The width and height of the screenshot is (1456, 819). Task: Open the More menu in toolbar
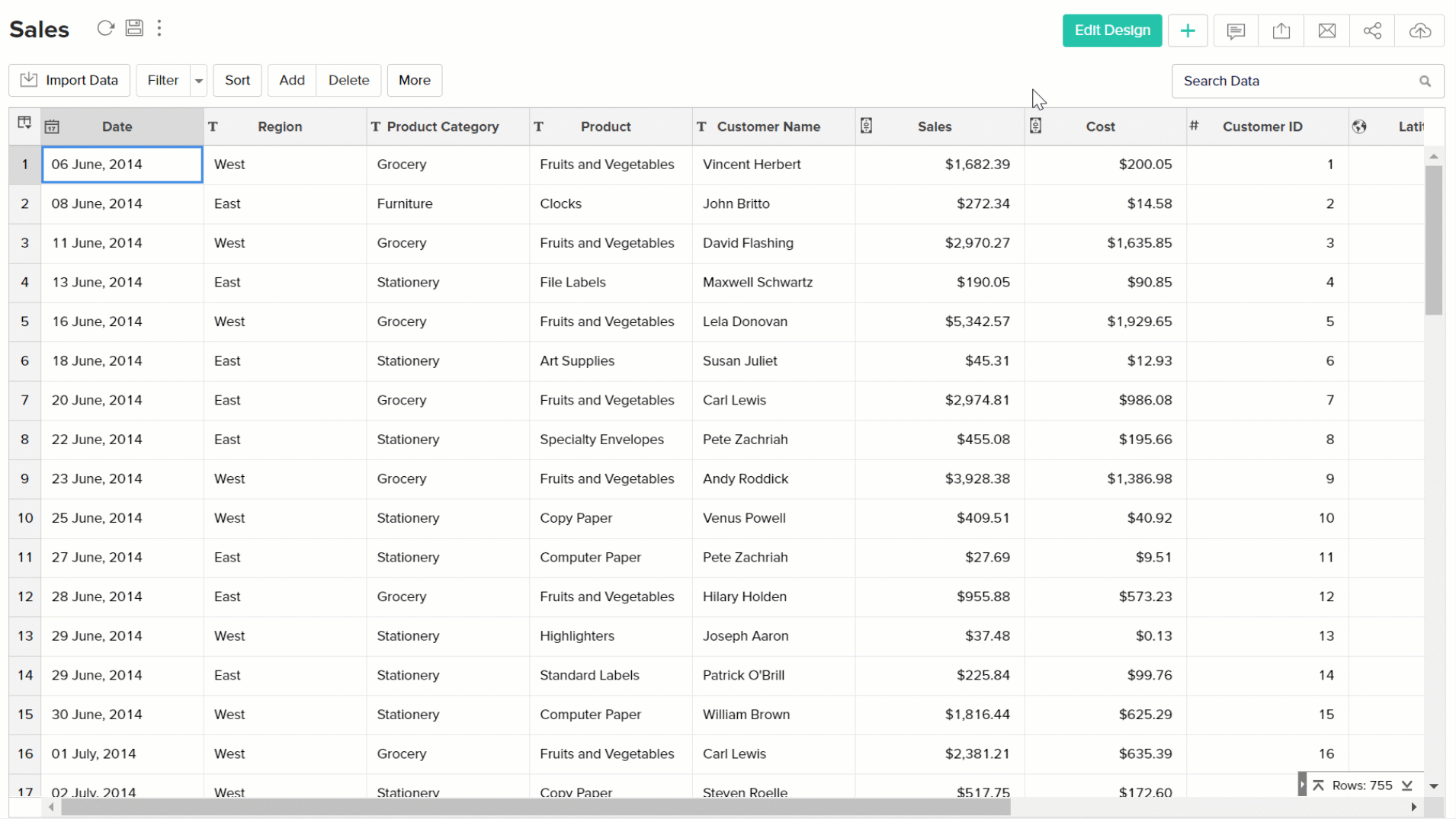[x=414, y=80]
